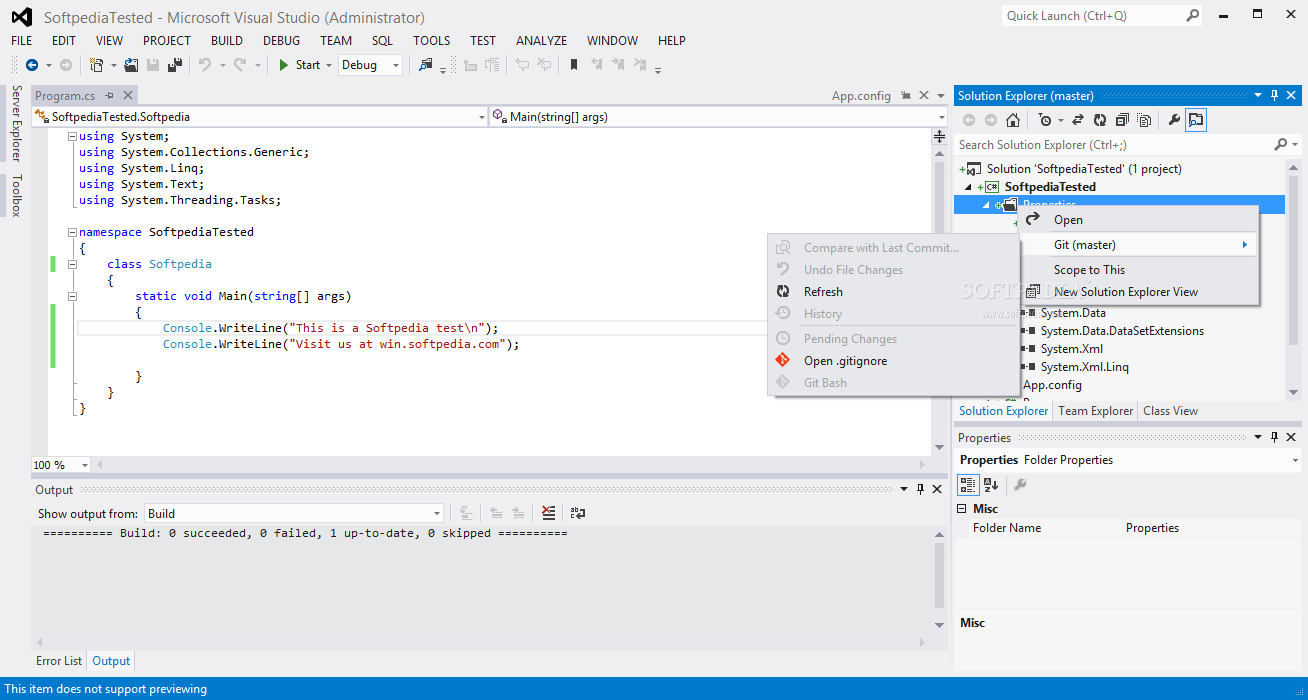Click Clear All icon in Output toolbar
The image size is (1308, 700).
click(x=548, y=513)
